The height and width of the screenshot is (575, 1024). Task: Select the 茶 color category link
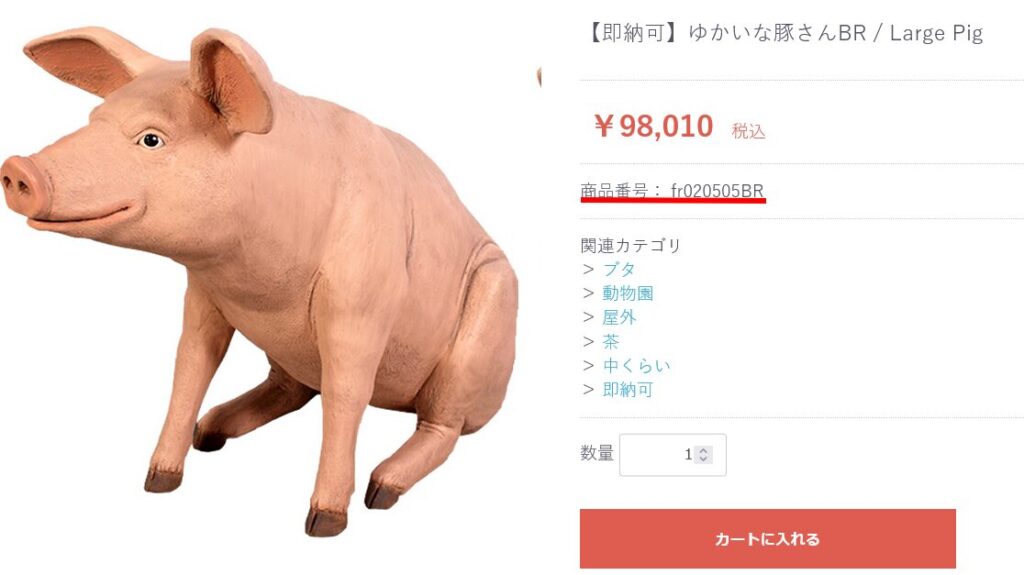(x=611, y=342)
